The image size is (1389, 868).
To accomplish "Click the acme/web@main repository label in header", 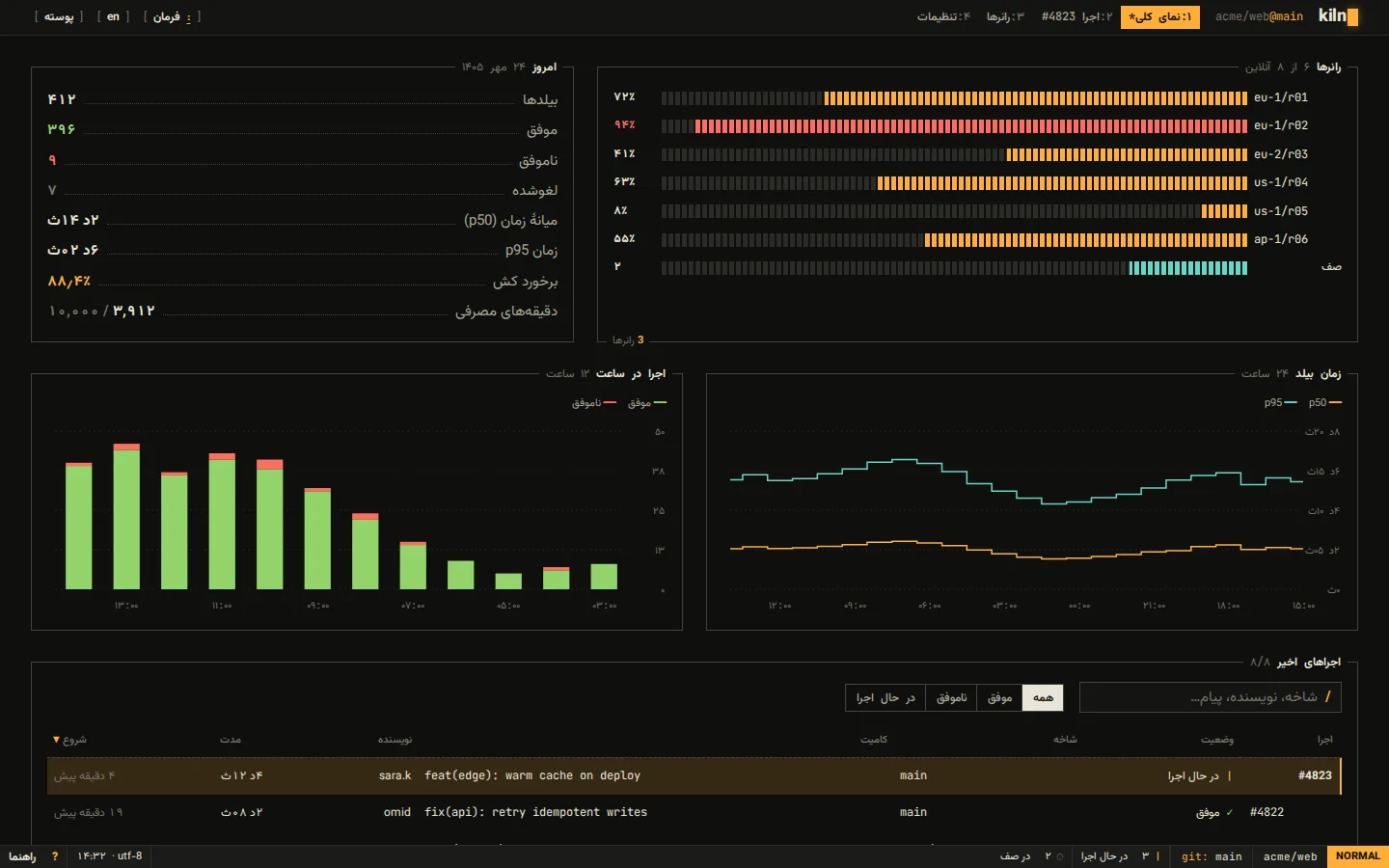I will [x=1259, y=16].
